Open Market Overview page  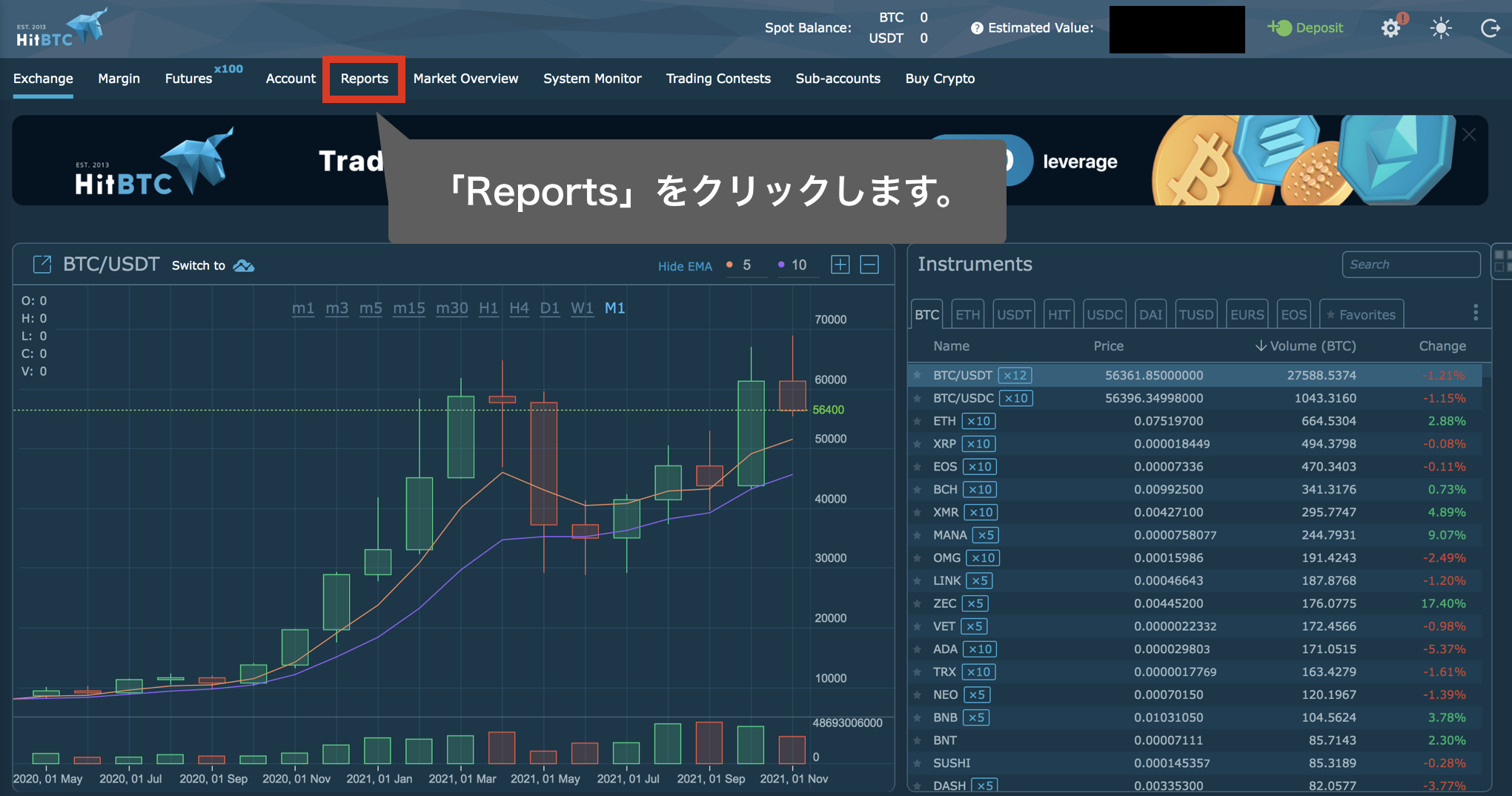(465, 79)
